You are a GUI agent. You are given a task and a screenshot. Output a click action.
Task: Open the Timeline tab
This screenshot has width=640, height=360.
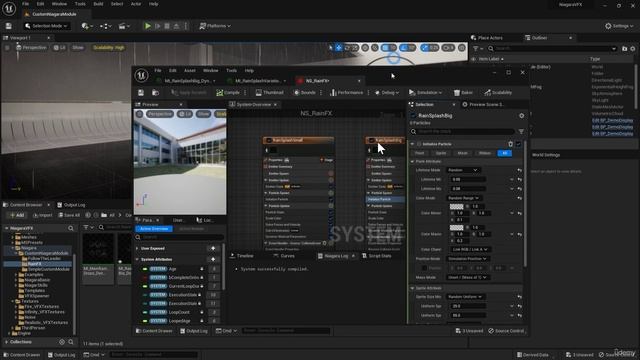(242, 256)
